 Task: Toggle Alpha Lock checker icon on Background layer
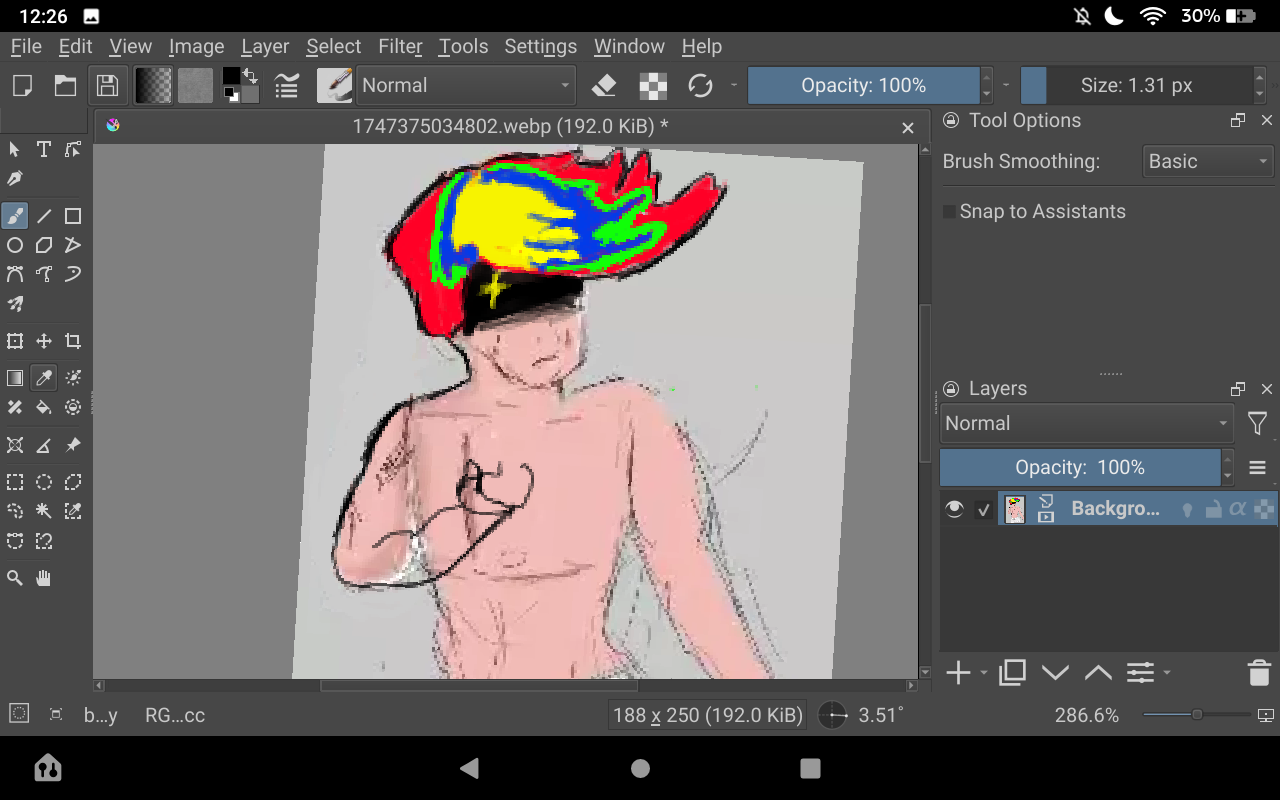(x=1264, y=509)
